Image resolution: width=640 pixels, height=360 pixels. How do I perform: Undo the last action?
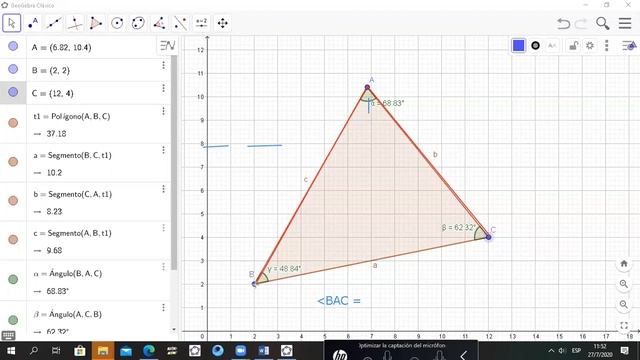pos(564,23)
